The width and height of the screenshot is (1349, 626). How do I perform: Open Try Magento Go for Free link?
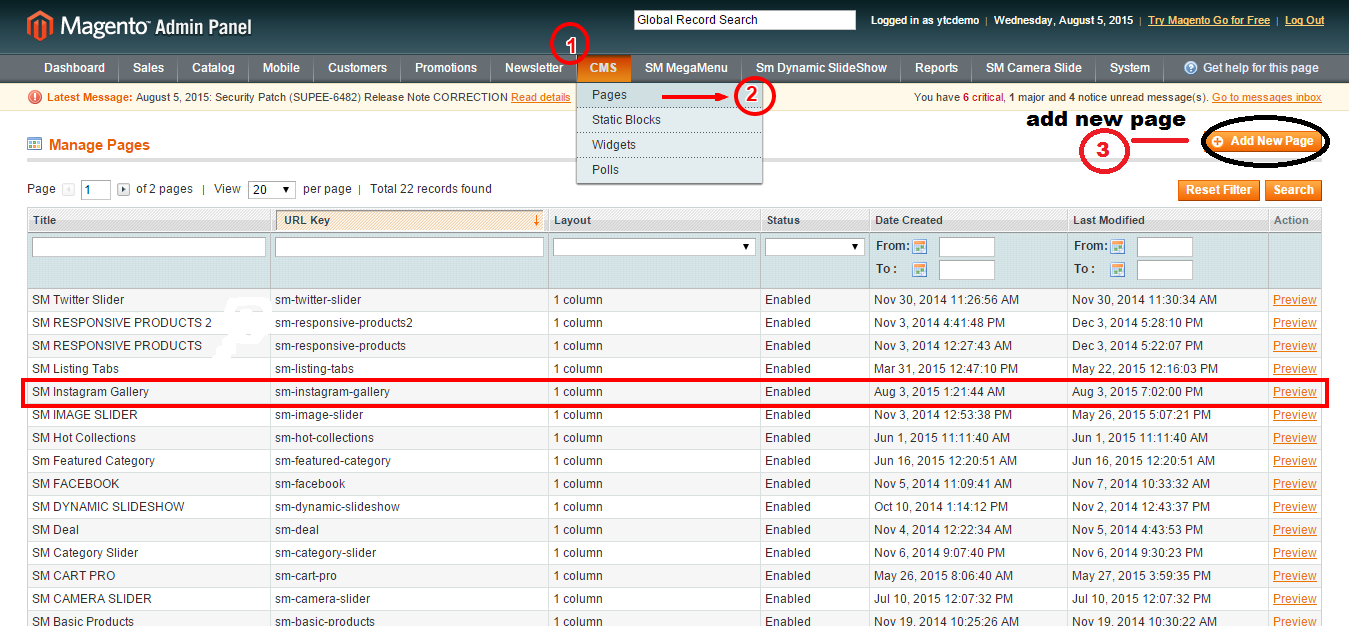[1209, 20]
